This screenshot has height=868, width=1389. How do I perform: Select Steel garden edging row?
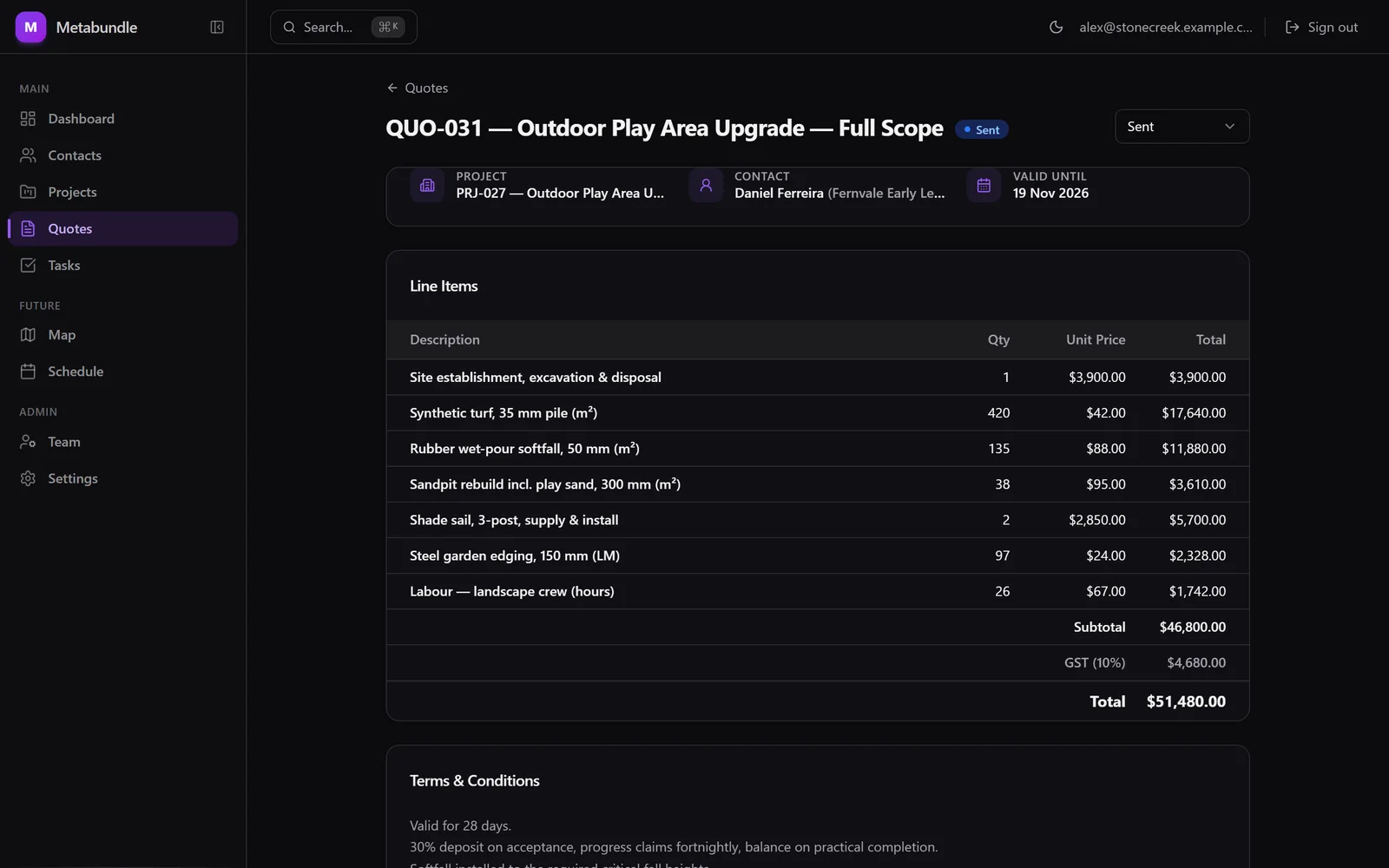818,556
